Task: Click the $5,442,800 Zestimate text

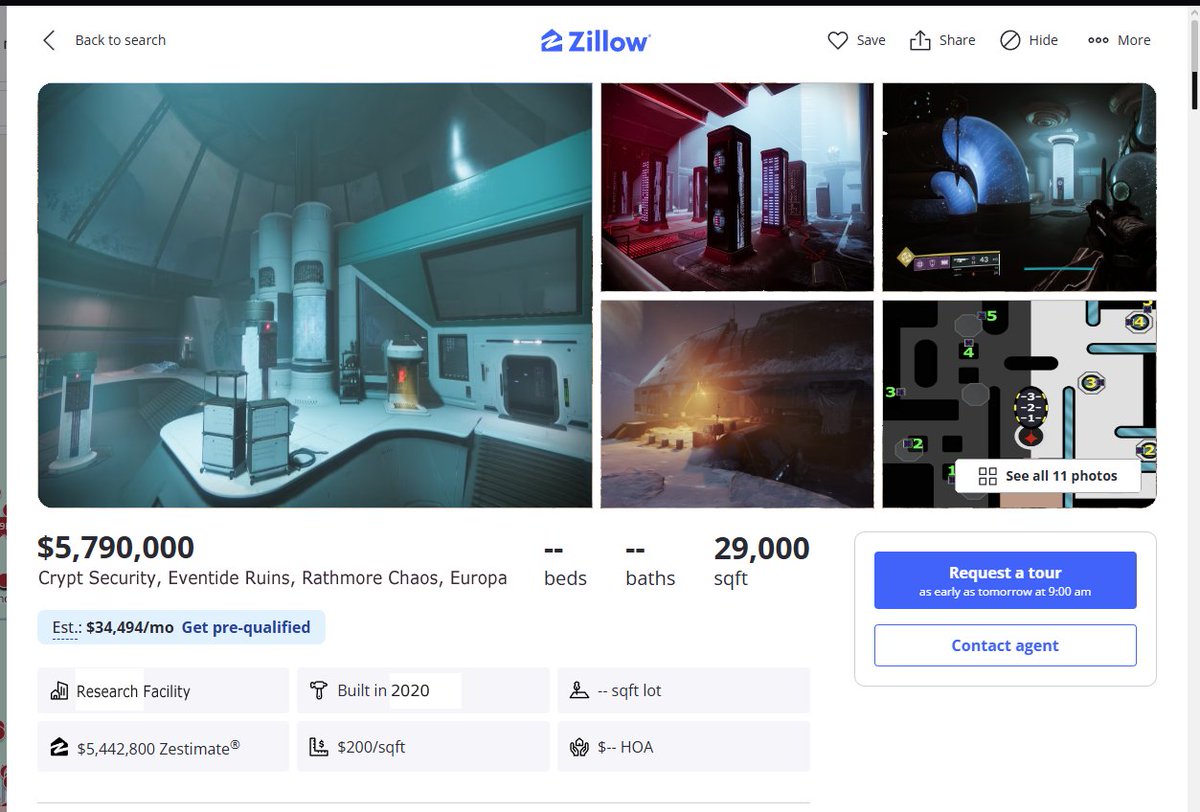Action: click(x=158, y=747)
